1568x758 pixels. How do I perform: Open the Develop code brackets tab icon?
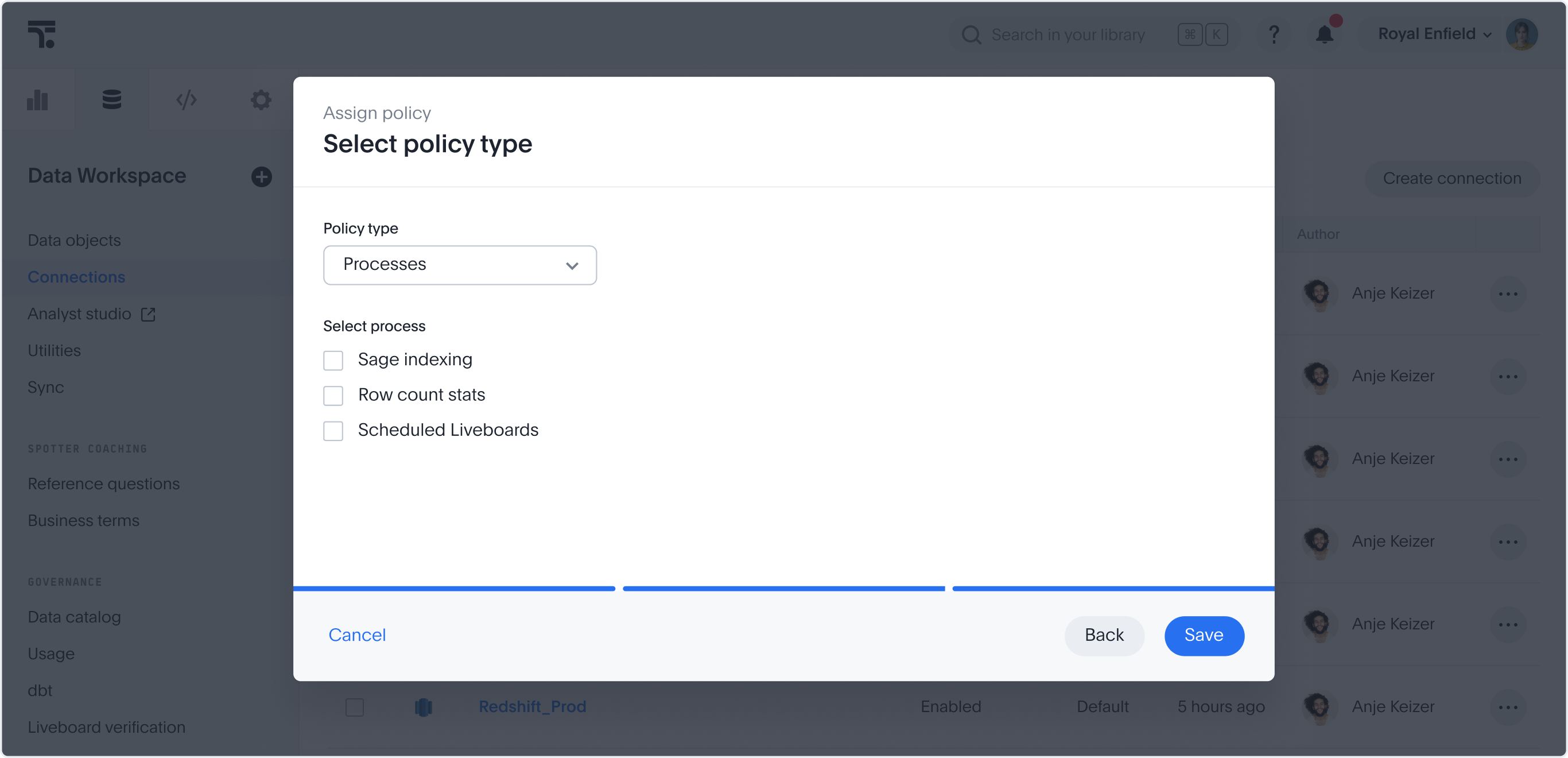[x=187, y=99]
